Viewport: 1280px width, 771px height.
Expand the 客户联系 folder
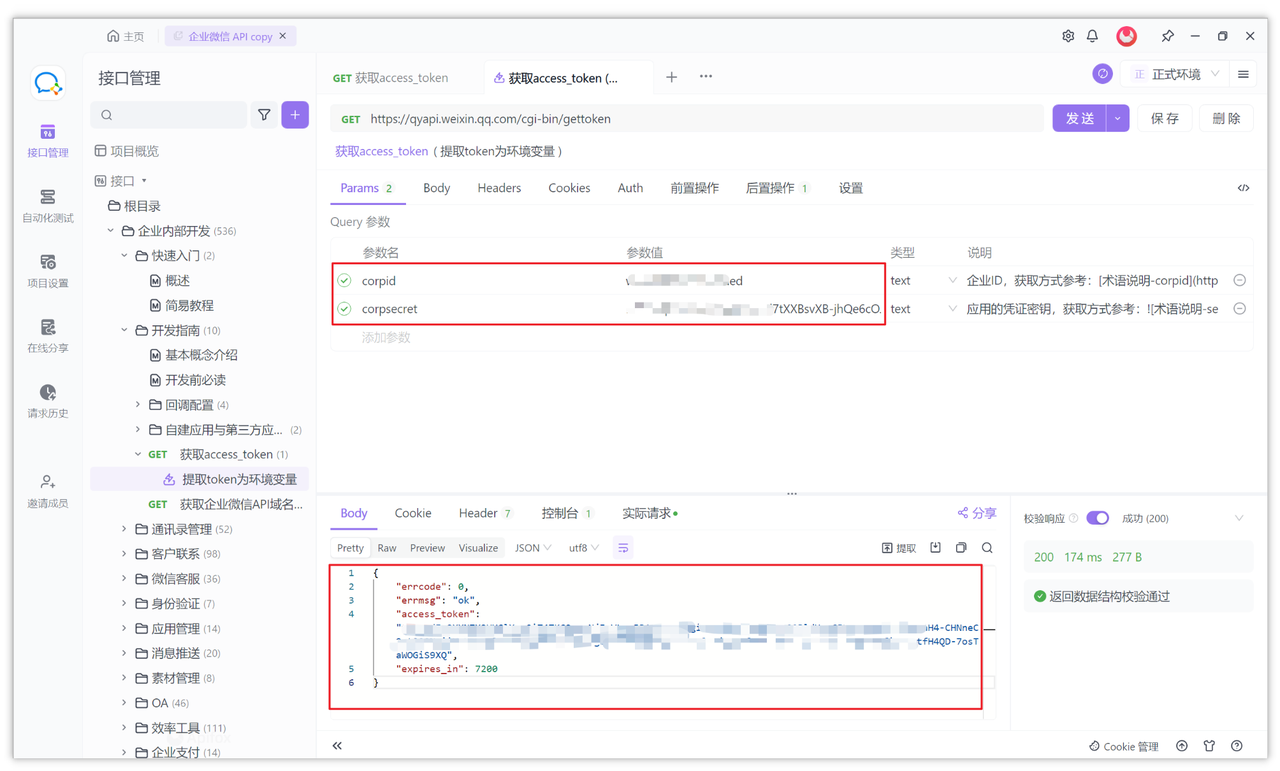(x=124, y=554)
